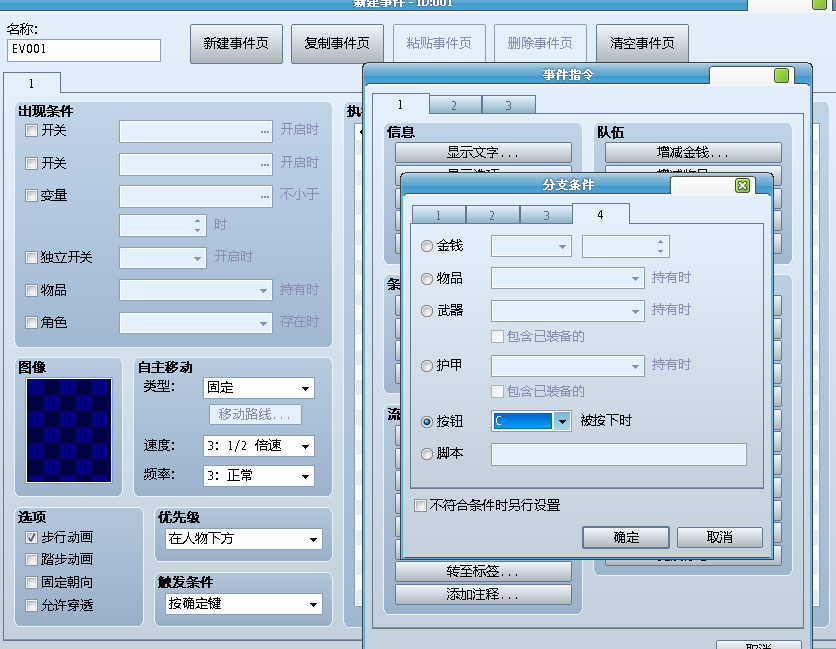Click the 复制事件页 button
This screenshot has width=836, height=649.
tap(337, 43)
